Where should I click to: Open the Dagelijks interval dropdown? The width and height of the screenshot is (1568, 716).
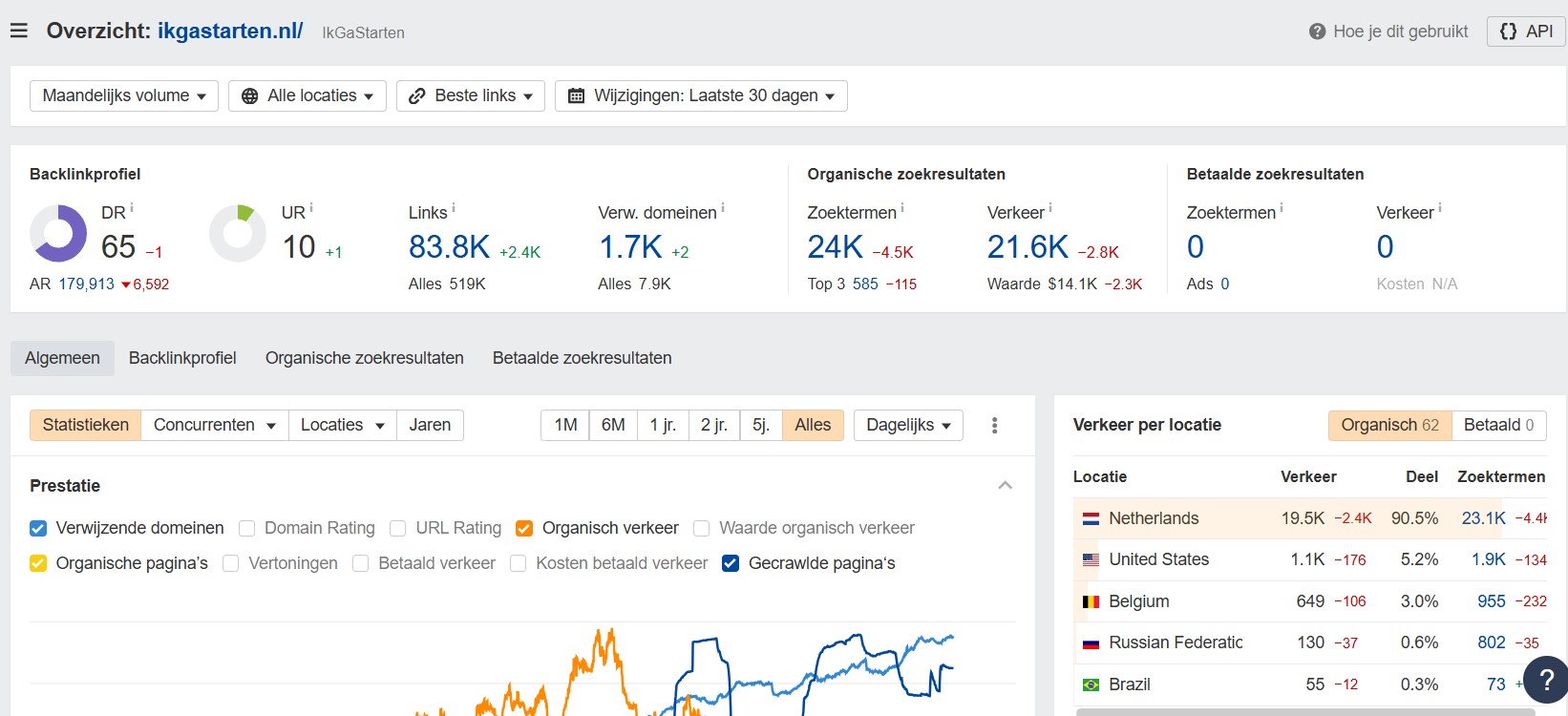tap(908, 425)
